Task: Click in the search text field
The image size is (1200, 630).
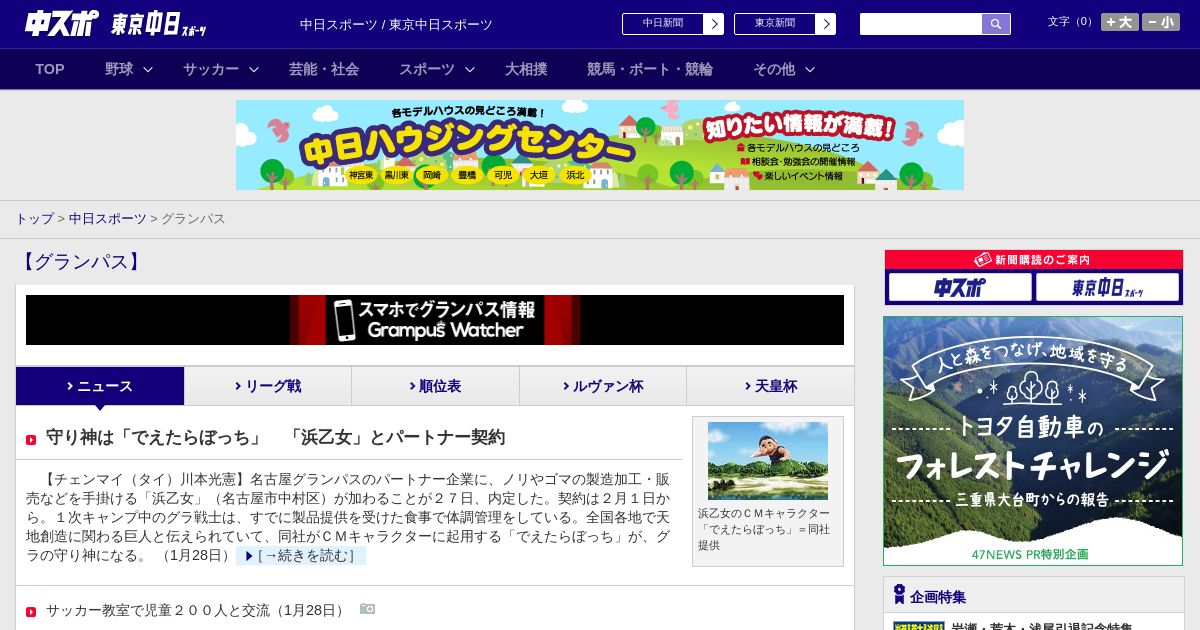Action: point(920,24)
